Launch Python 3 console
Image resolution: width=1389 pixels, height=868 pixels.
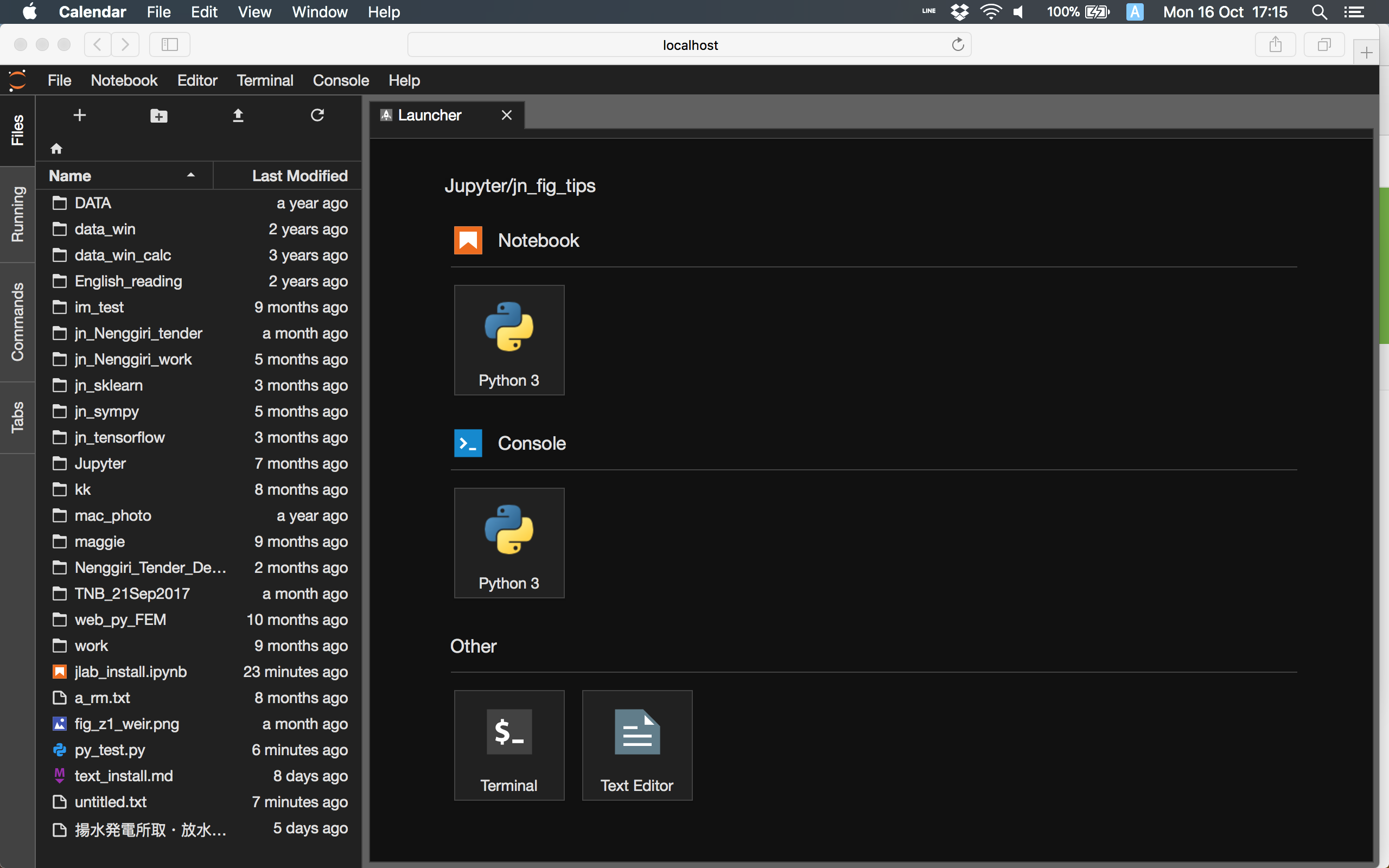[509, 542]
